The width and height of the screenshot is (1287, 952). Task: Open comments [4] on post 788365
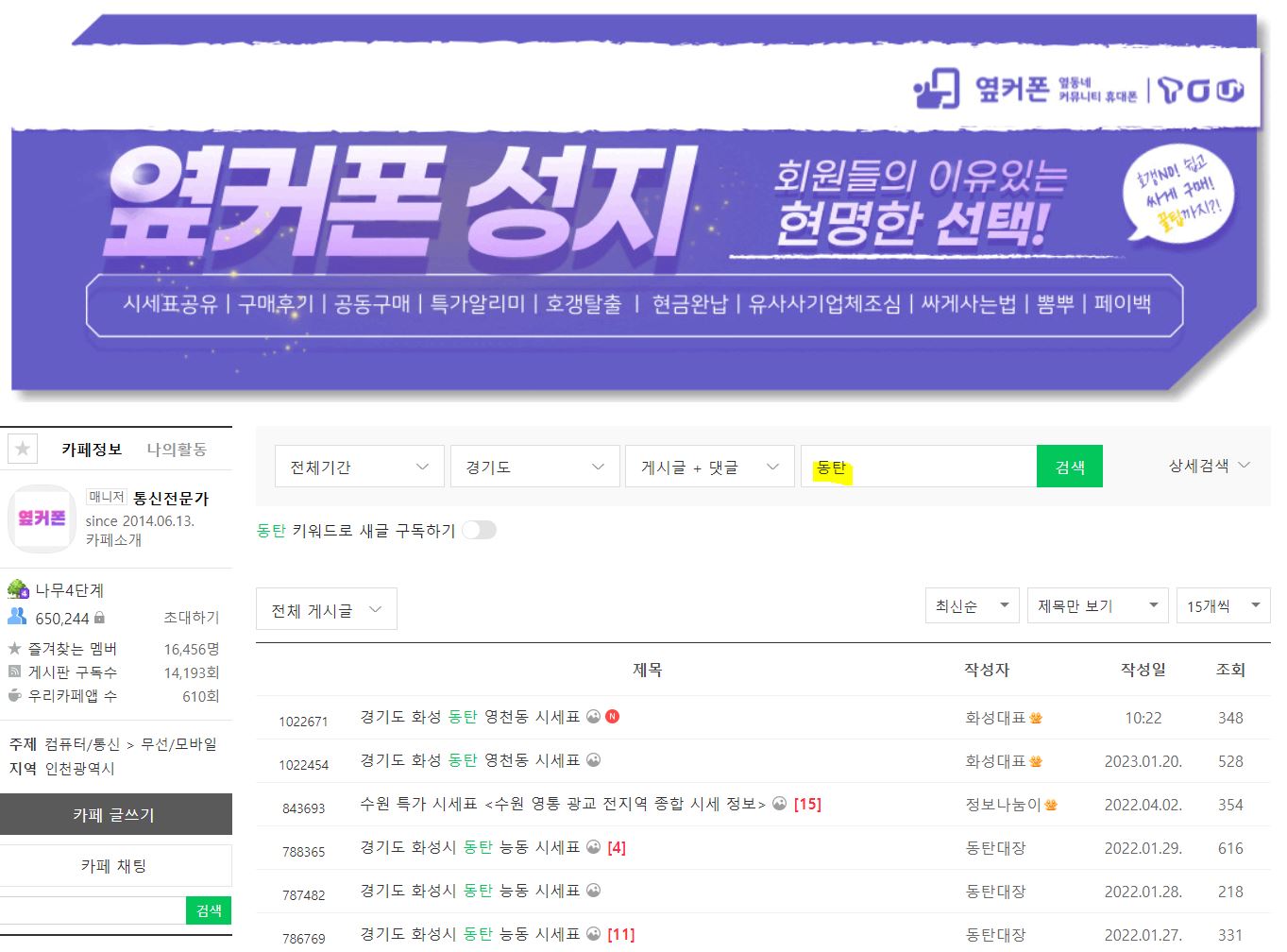(617, 847)
